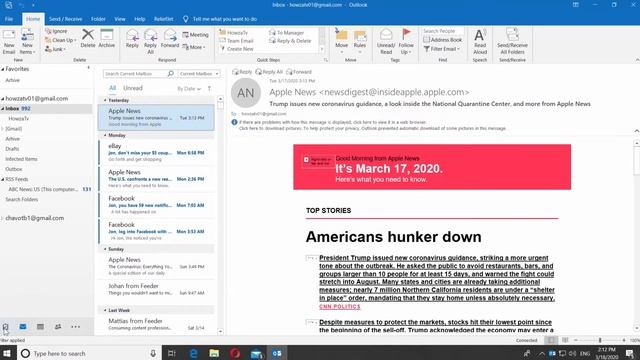Screen dimensions: 640x360
Task: Collapse the howzatv01@gmail.com account
Action: (3, 99)
